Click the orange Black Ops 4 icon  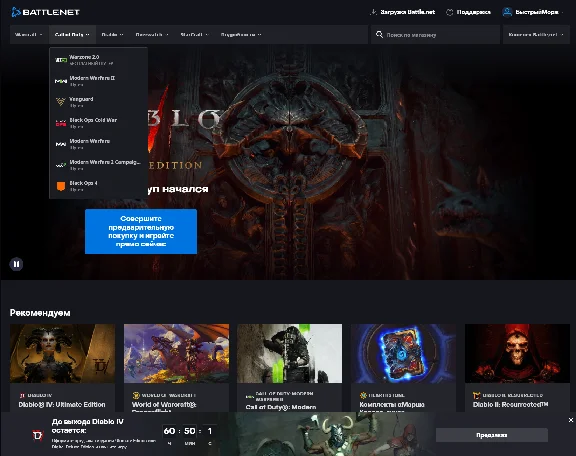coord(61,186)
